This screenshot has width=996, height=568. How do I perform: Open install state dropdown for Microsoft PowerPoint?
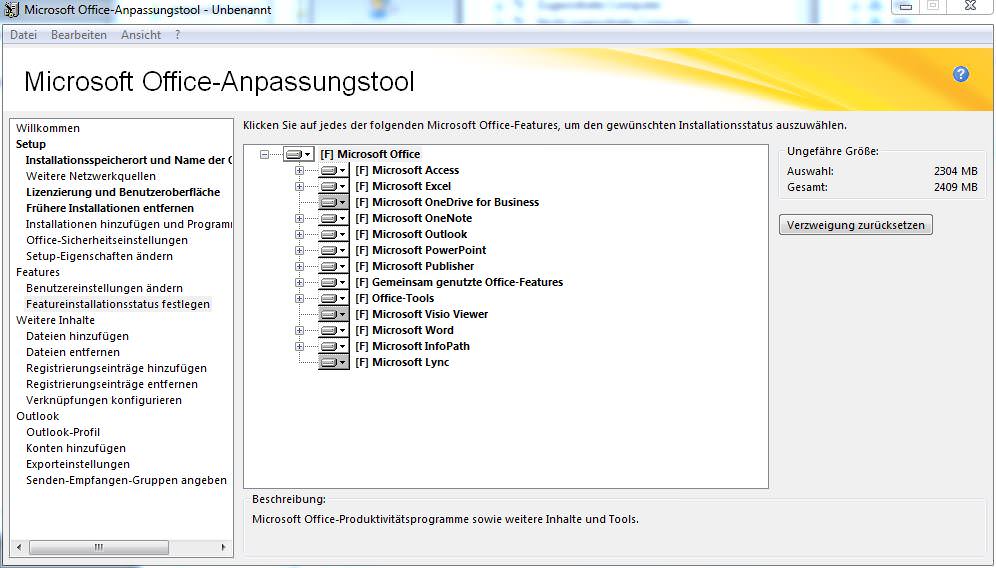(333, 250)
